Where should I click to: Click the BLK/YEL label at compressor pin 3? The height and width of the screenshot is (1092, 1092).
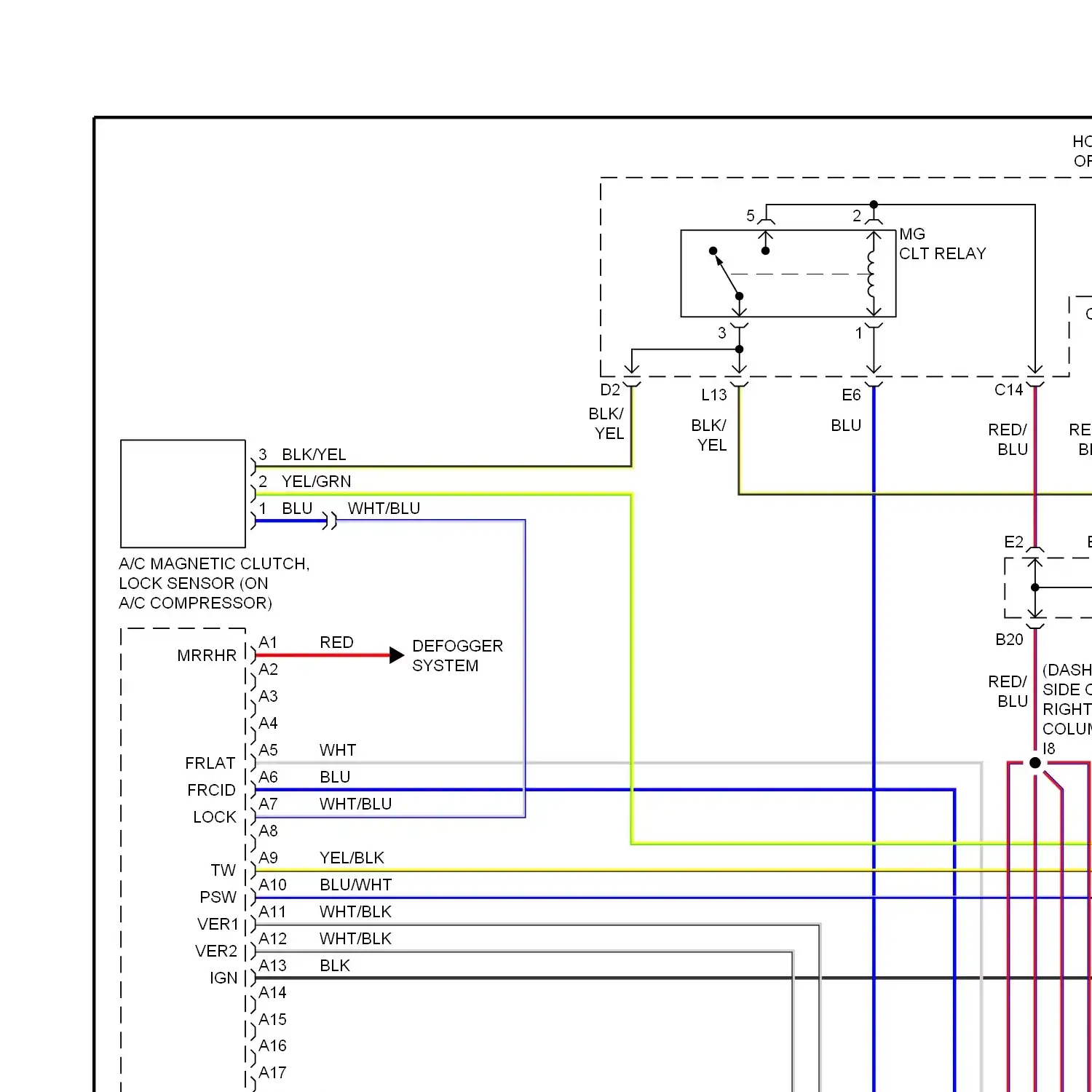(314, 454)
